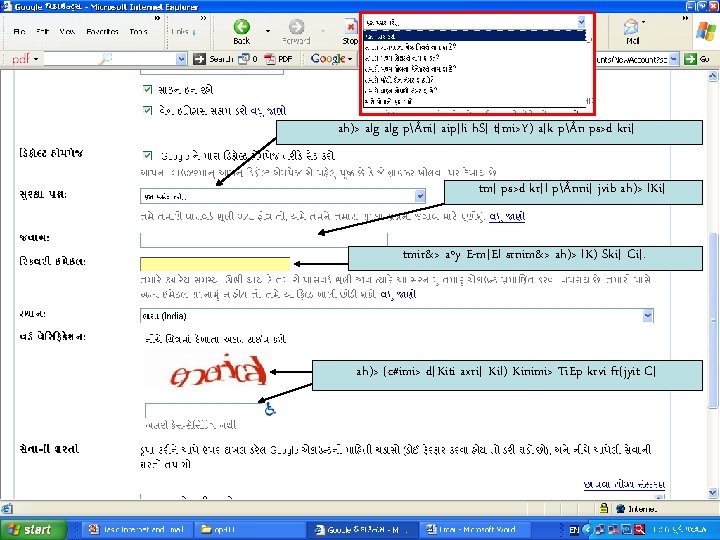This screenshot has width=720, height=540.
Task: Open the Favorites menu
Action: point(102,32)
